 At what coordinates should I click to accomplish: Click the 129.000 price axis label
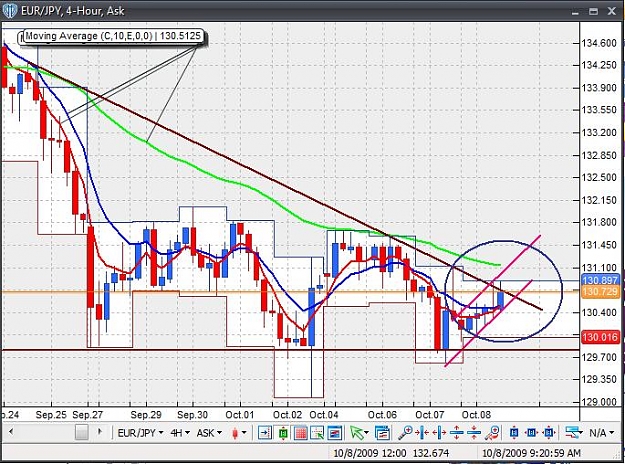(x=599, y=401)
